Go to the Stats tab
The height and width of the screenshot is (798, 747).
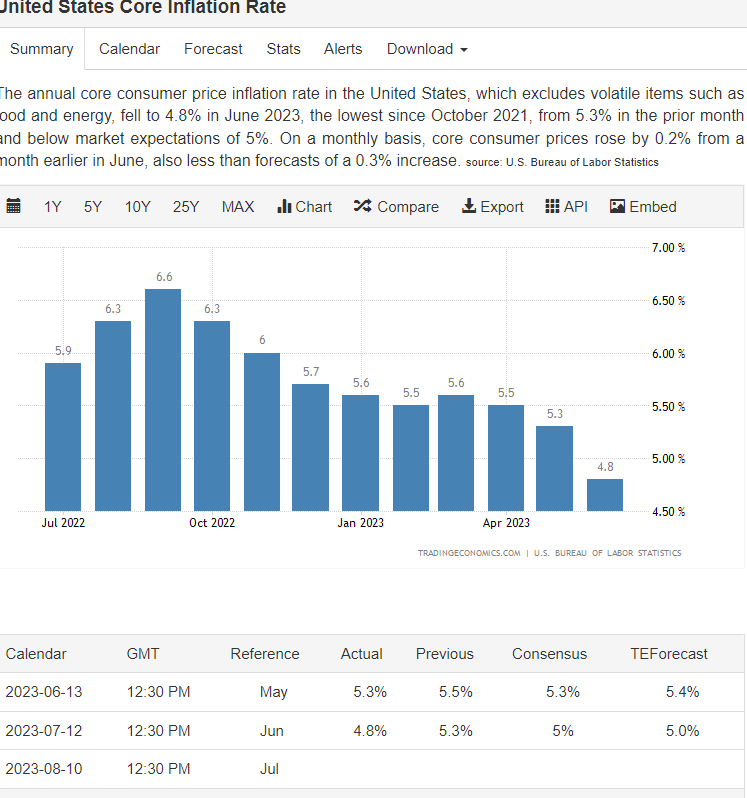283,49
